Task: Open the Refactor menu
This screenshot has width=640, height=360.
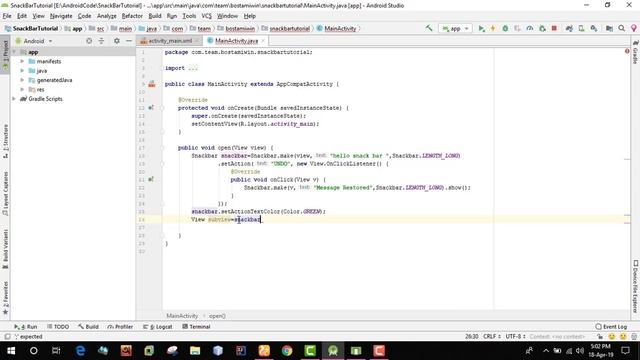Action: pos(132,16)
